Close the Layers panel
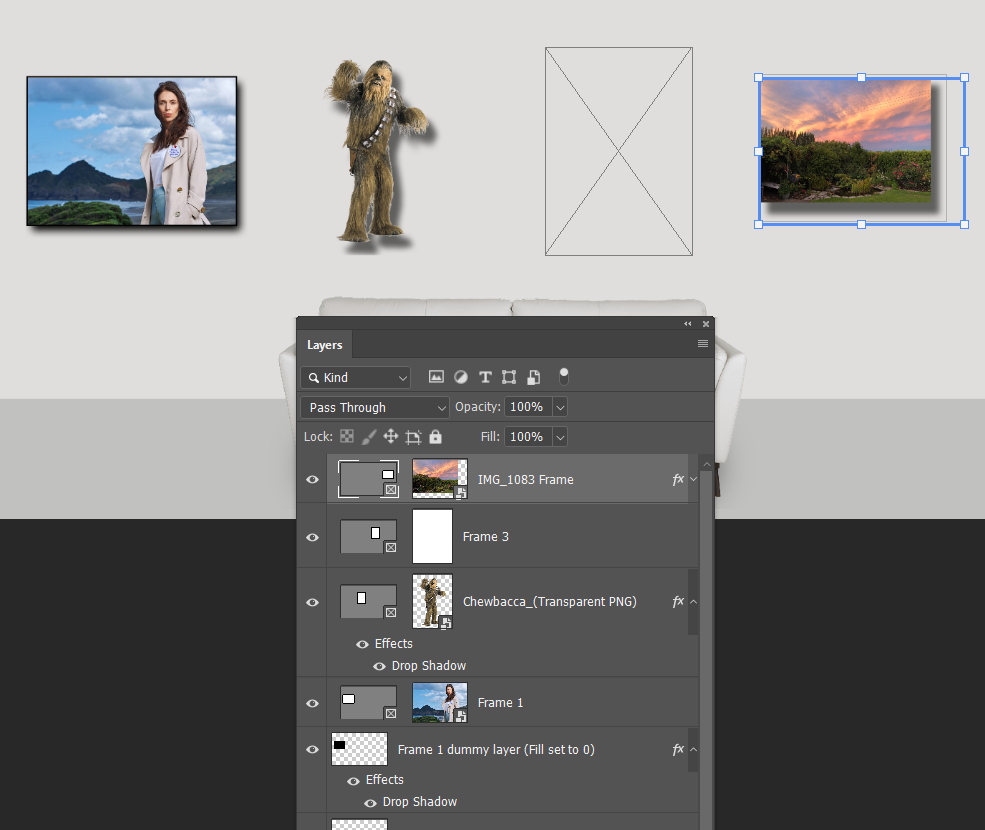Image resolution: width=985 pixels, height=830 pixels. point(706,324)
